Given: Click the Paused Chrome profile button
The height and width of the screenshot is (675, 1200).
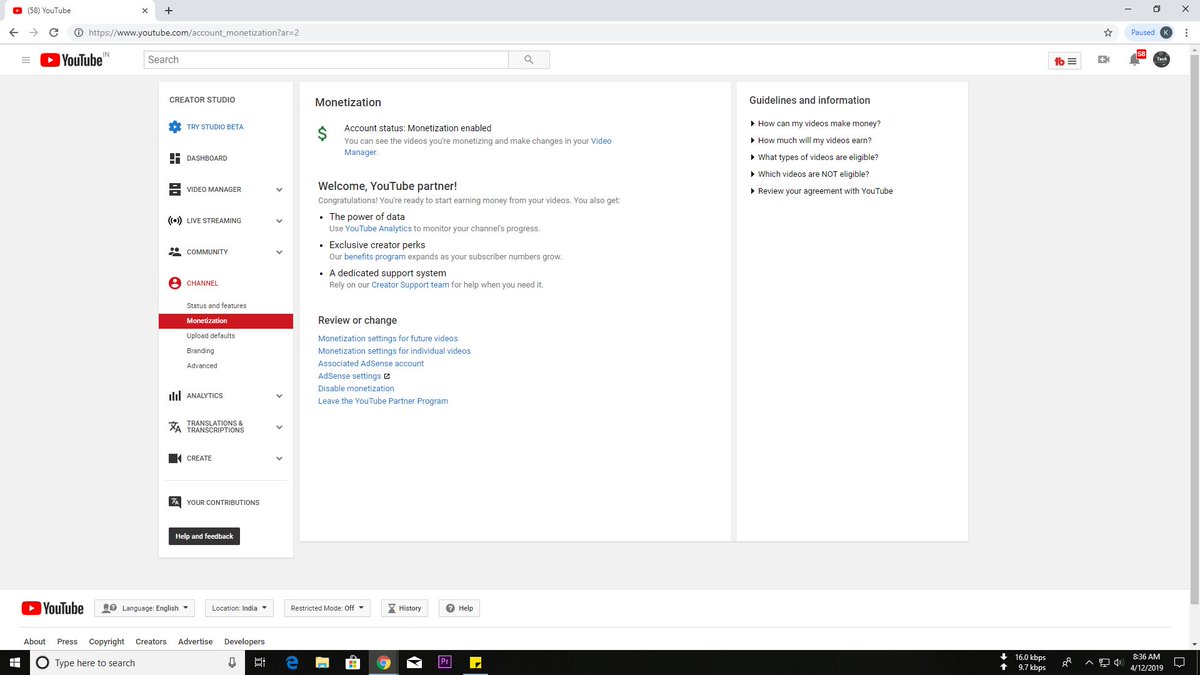Looking at the screenshot, I should coord(1150,32).
